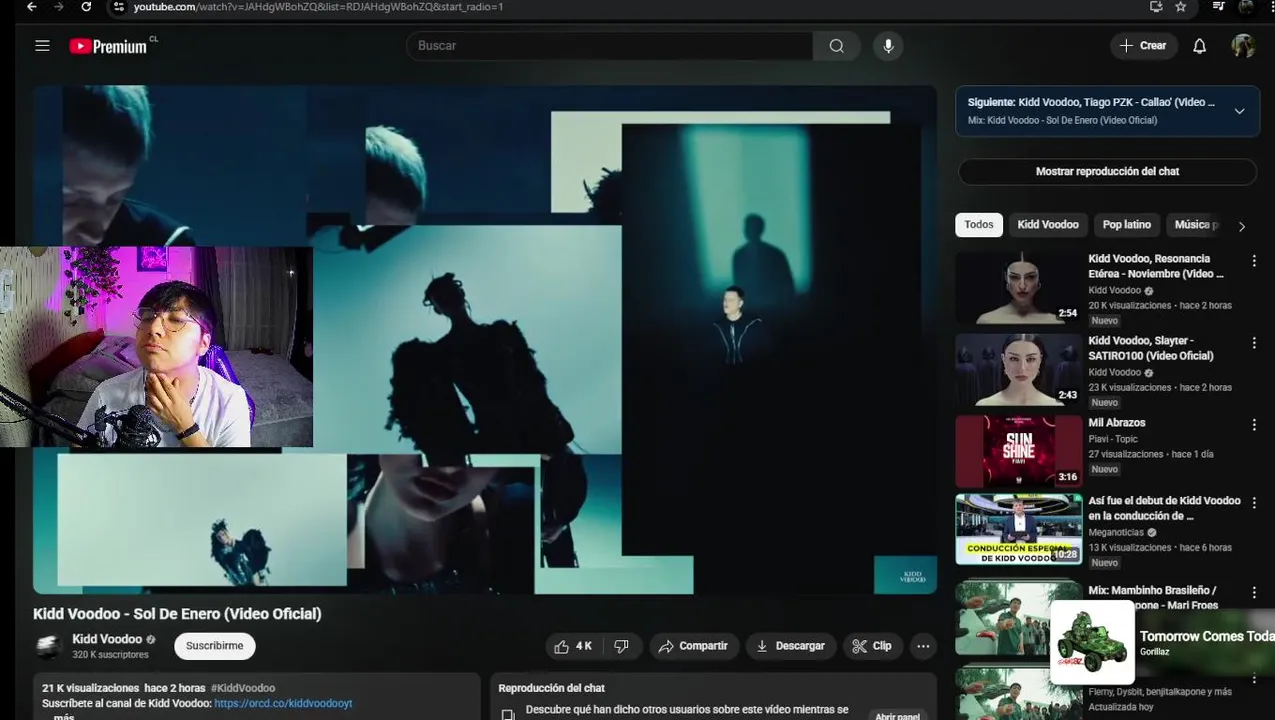Start voice search with microphone icon
The width and height of the screenshot is (1275, 720).
[x=887, y=46]
